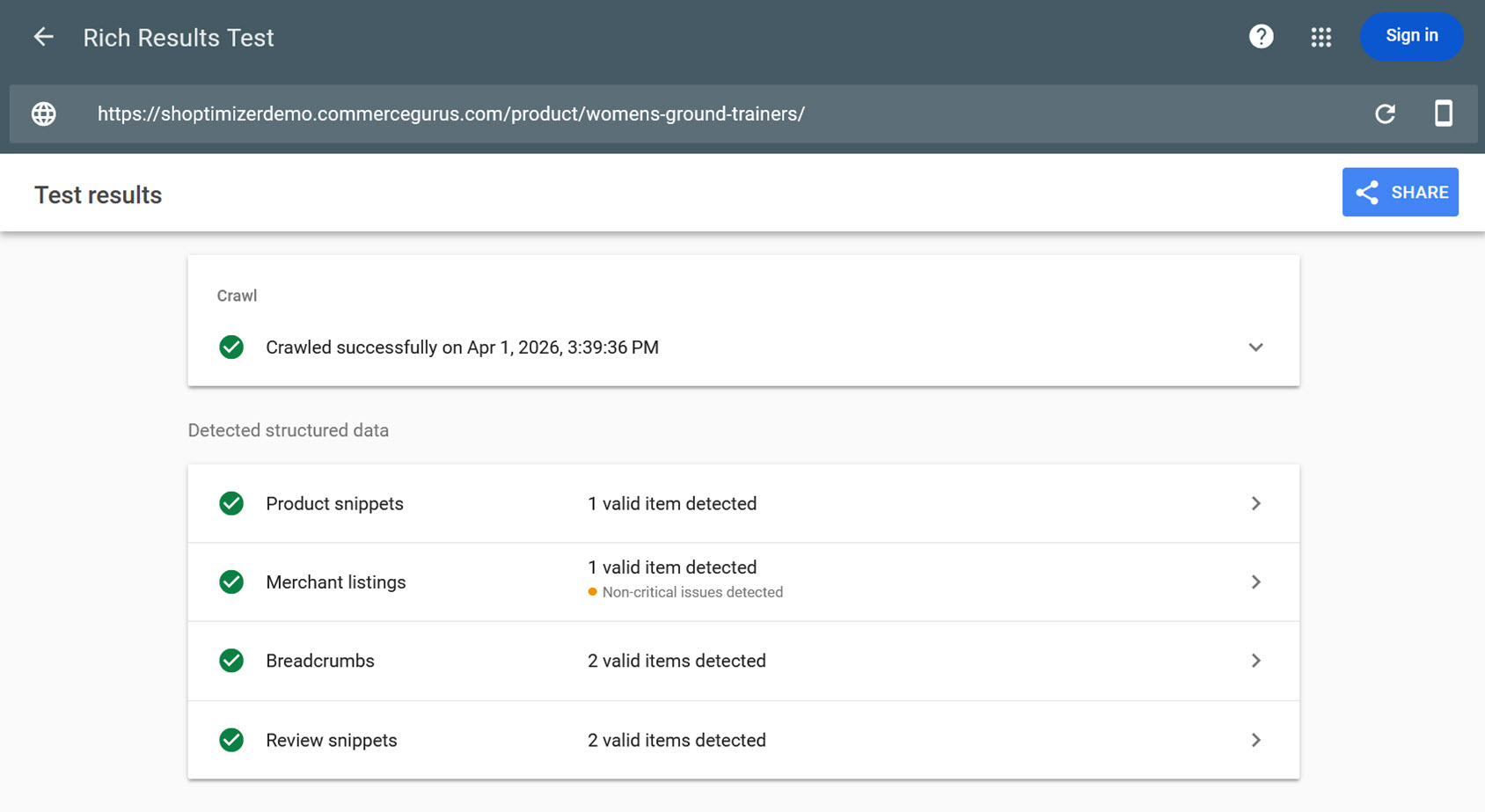Screen dimensions: 1485x812
Task: Switch to mobile view icon
Action: 1444,113
